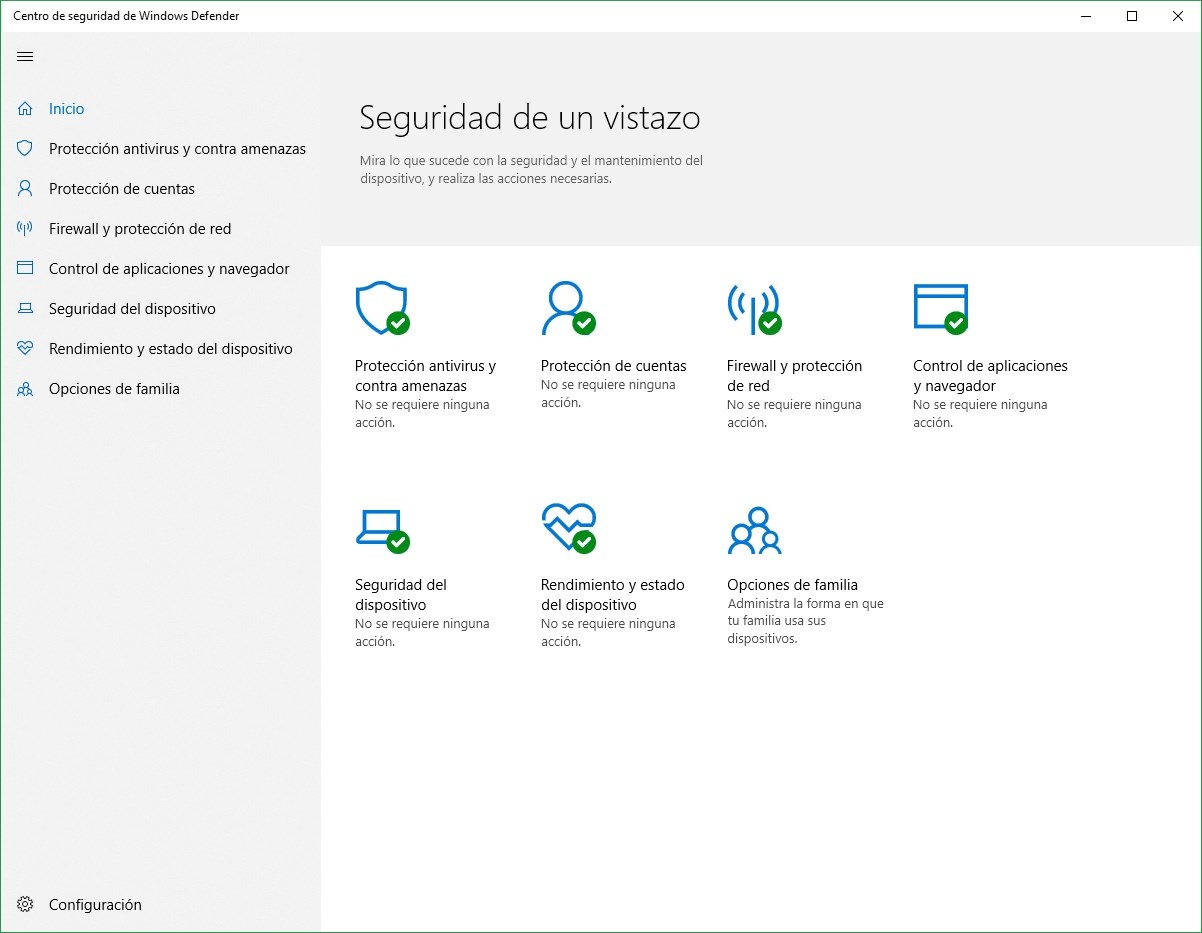Image resolution: width=1202 pixels, height=933 pixels.
Task: Click 'Seguridad de un vistazo' heading
Action: pos(530,118)
